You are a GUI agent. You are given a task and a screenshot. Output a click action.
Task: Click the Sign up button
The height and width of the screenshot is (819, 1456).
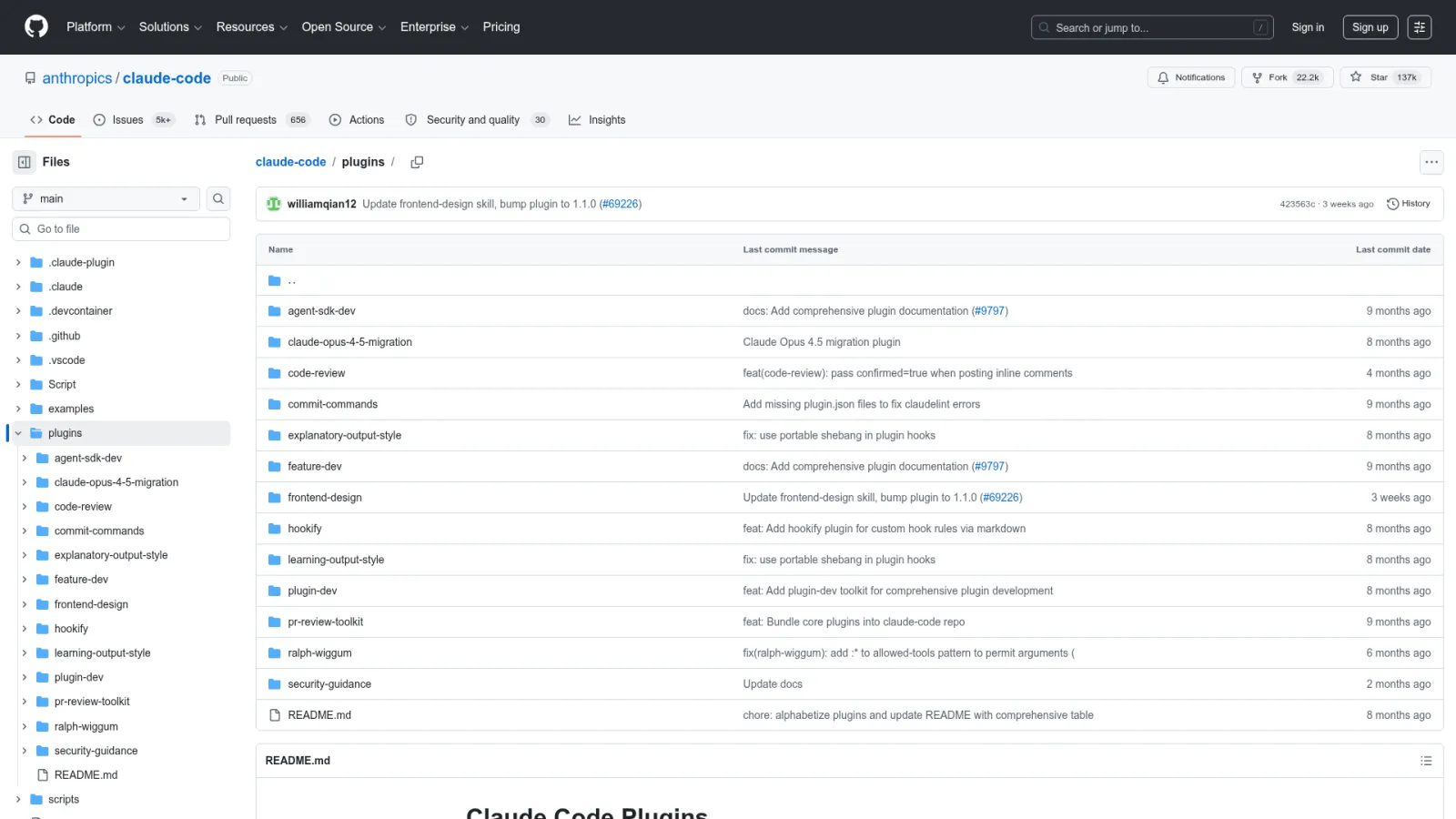point(1370,27)
